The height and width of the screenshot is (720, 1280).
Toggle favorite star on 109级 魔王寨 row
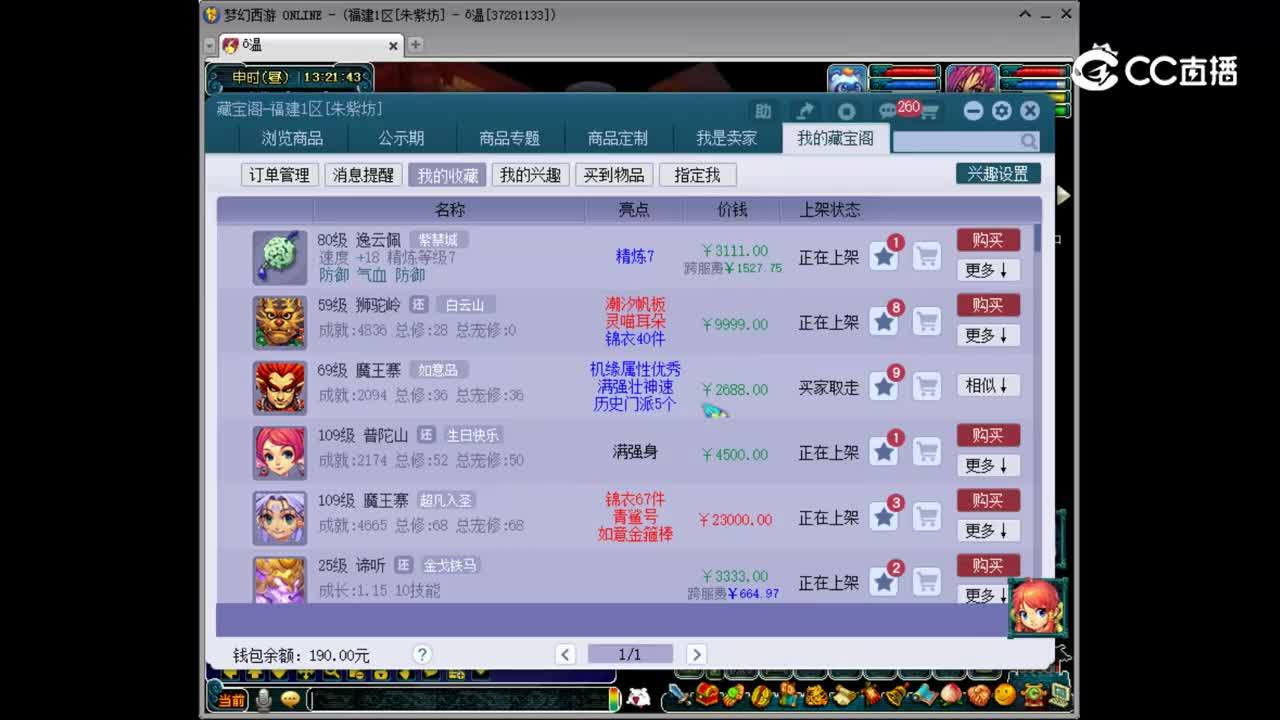pyautogui.click(x=884, y=517)
